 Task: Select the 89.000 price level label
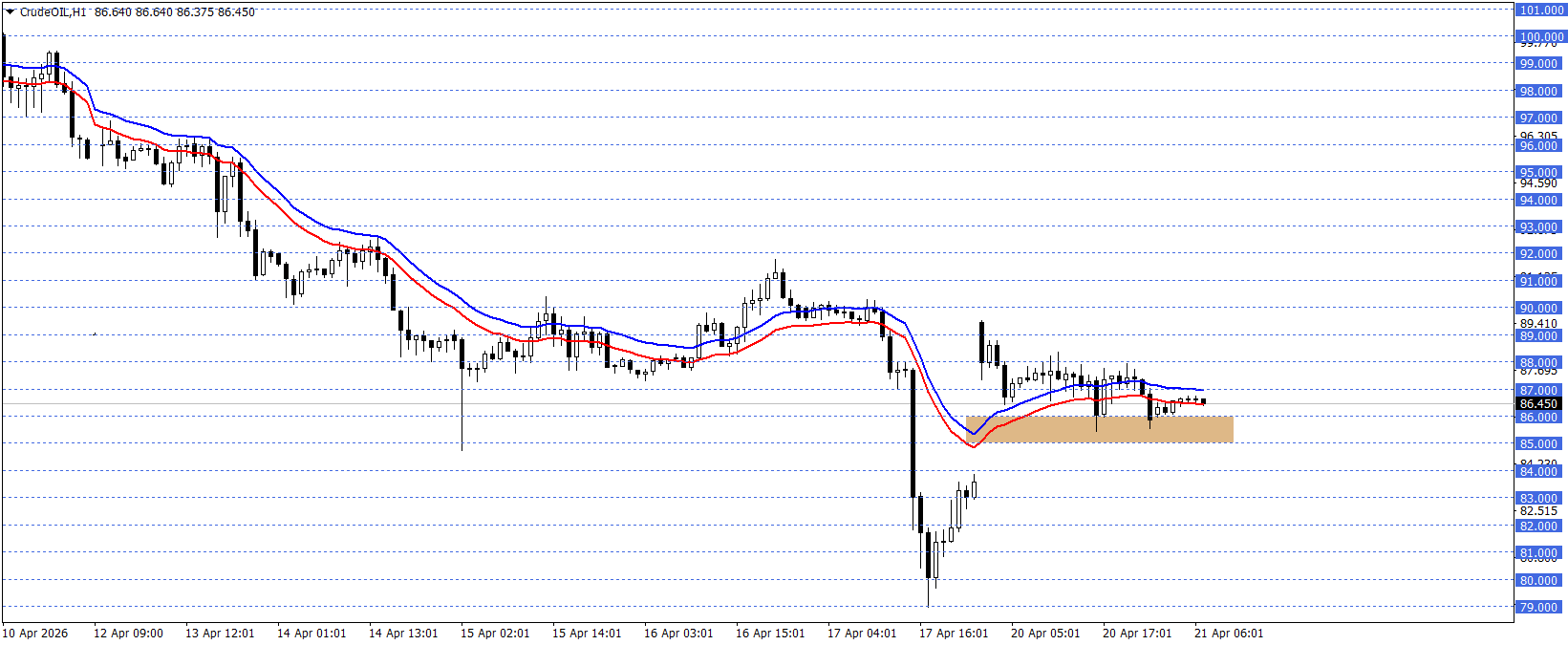[x=1539, y=336]
